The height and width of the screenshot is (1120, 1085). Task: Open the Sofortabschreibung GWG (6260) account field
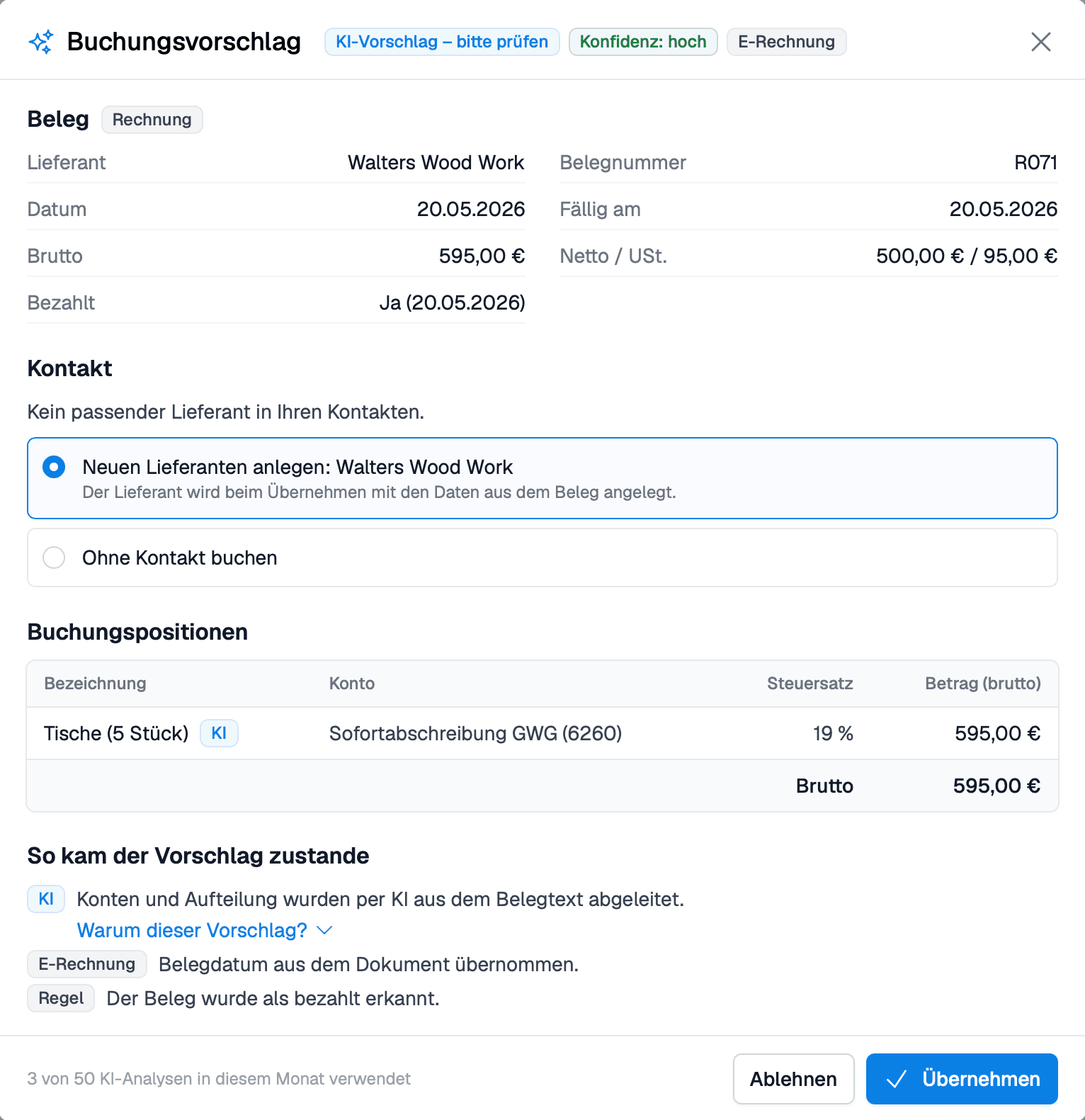click(475, 733)
